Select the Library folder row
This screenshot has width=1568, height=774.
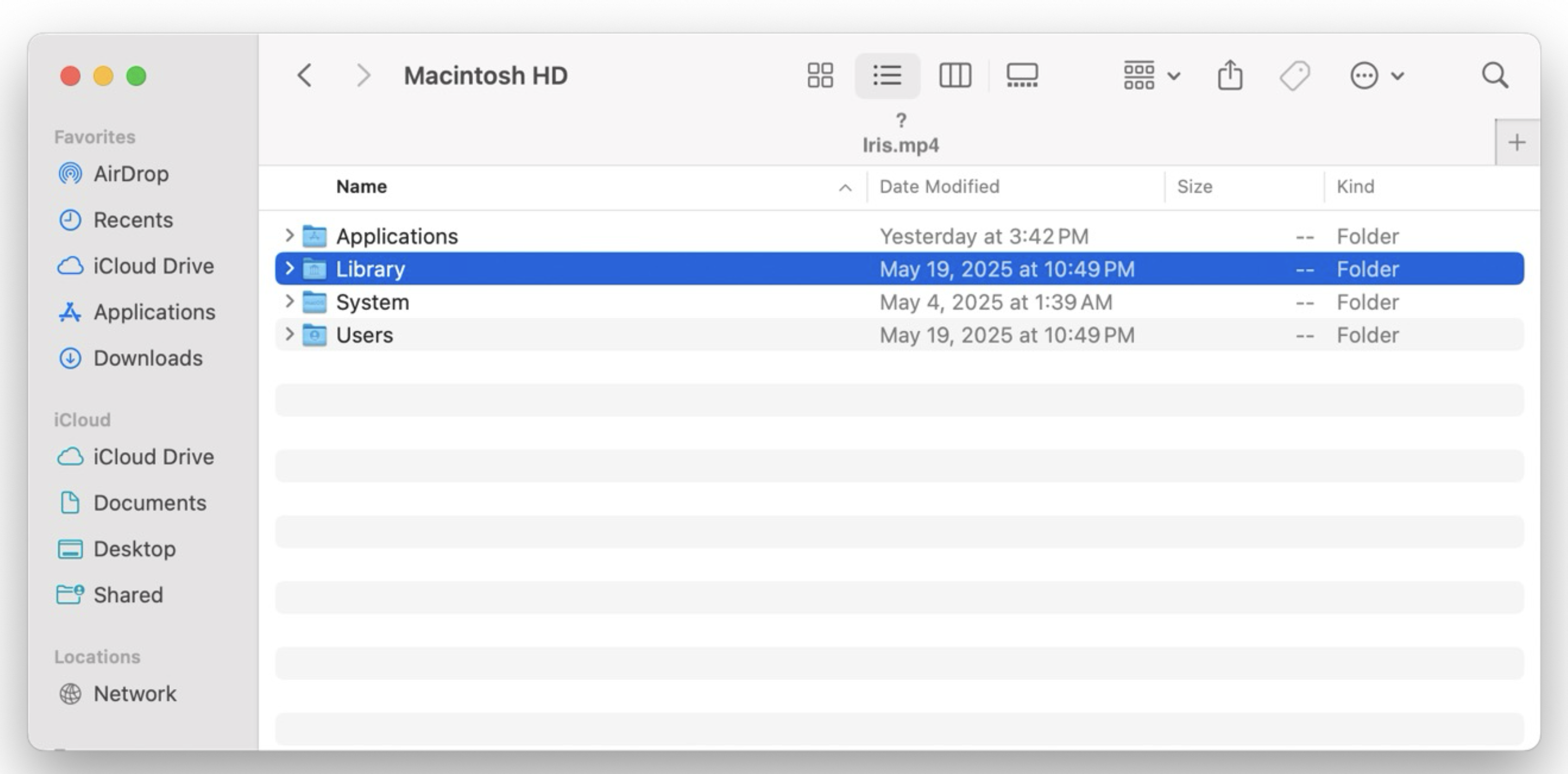click(x=370, y=268)
